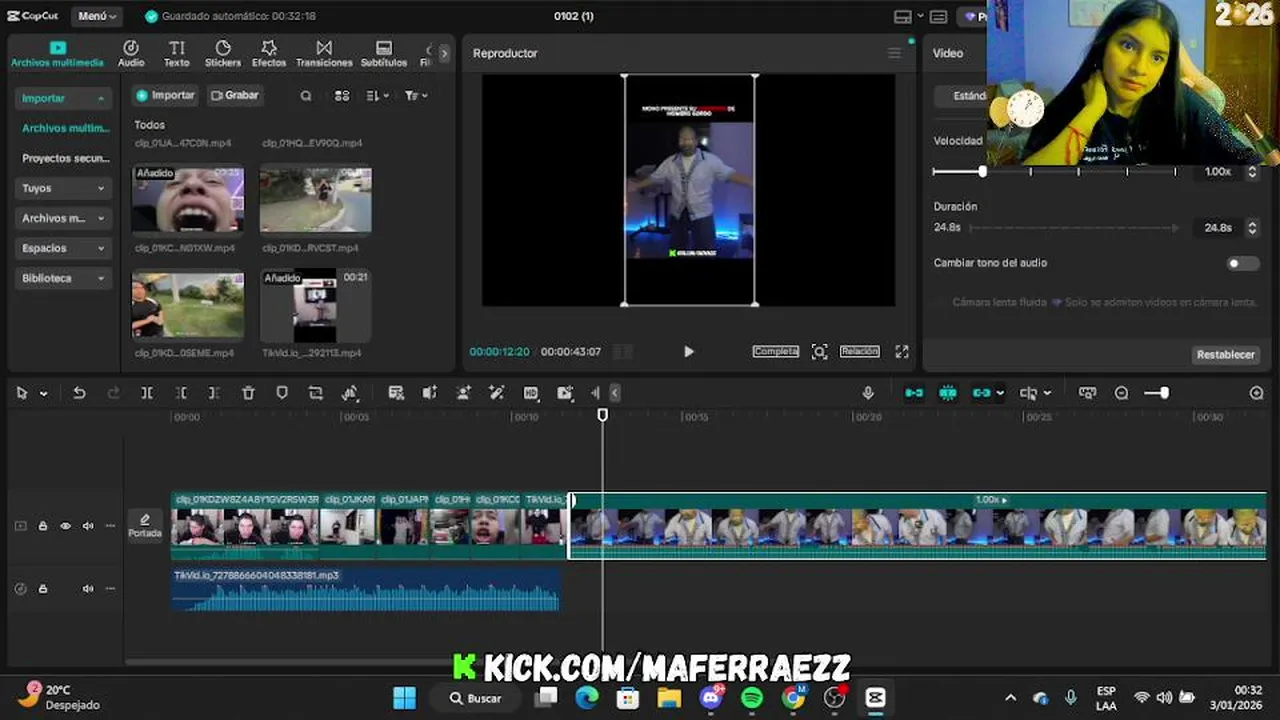The image size is (1280, 720).
Task: Select the TikVid.io mp3 audio clip
Action: pos(366,589)
